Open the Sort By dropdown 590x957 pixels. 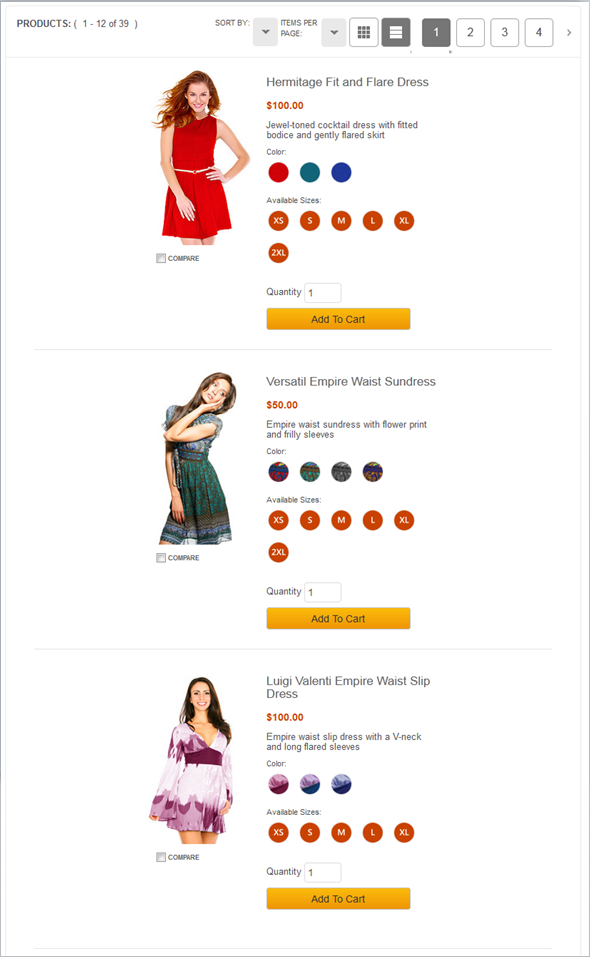[x=265, y=32]
